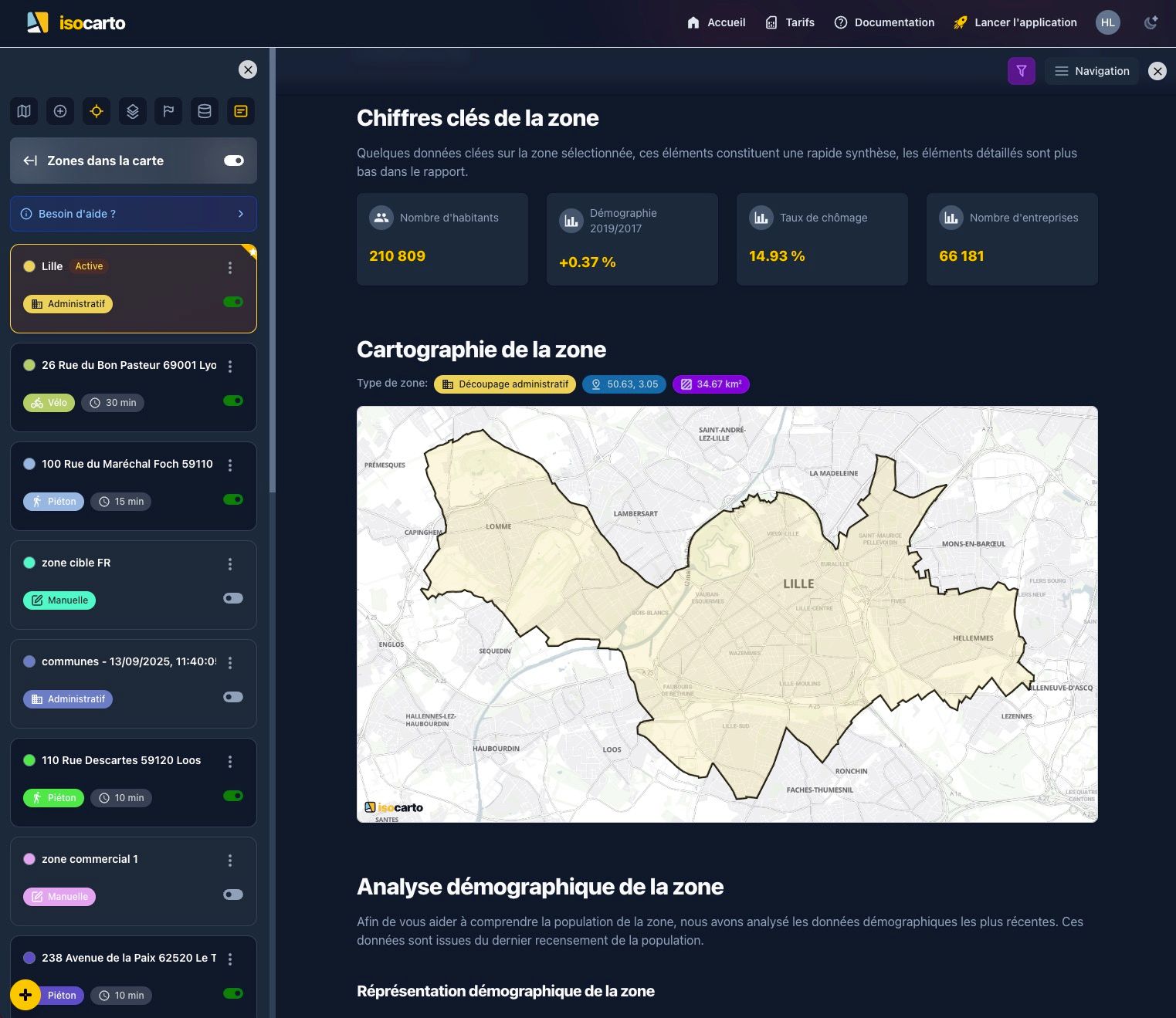
Task: Select the map icon in the sidebar
Action: coord(23,111)
